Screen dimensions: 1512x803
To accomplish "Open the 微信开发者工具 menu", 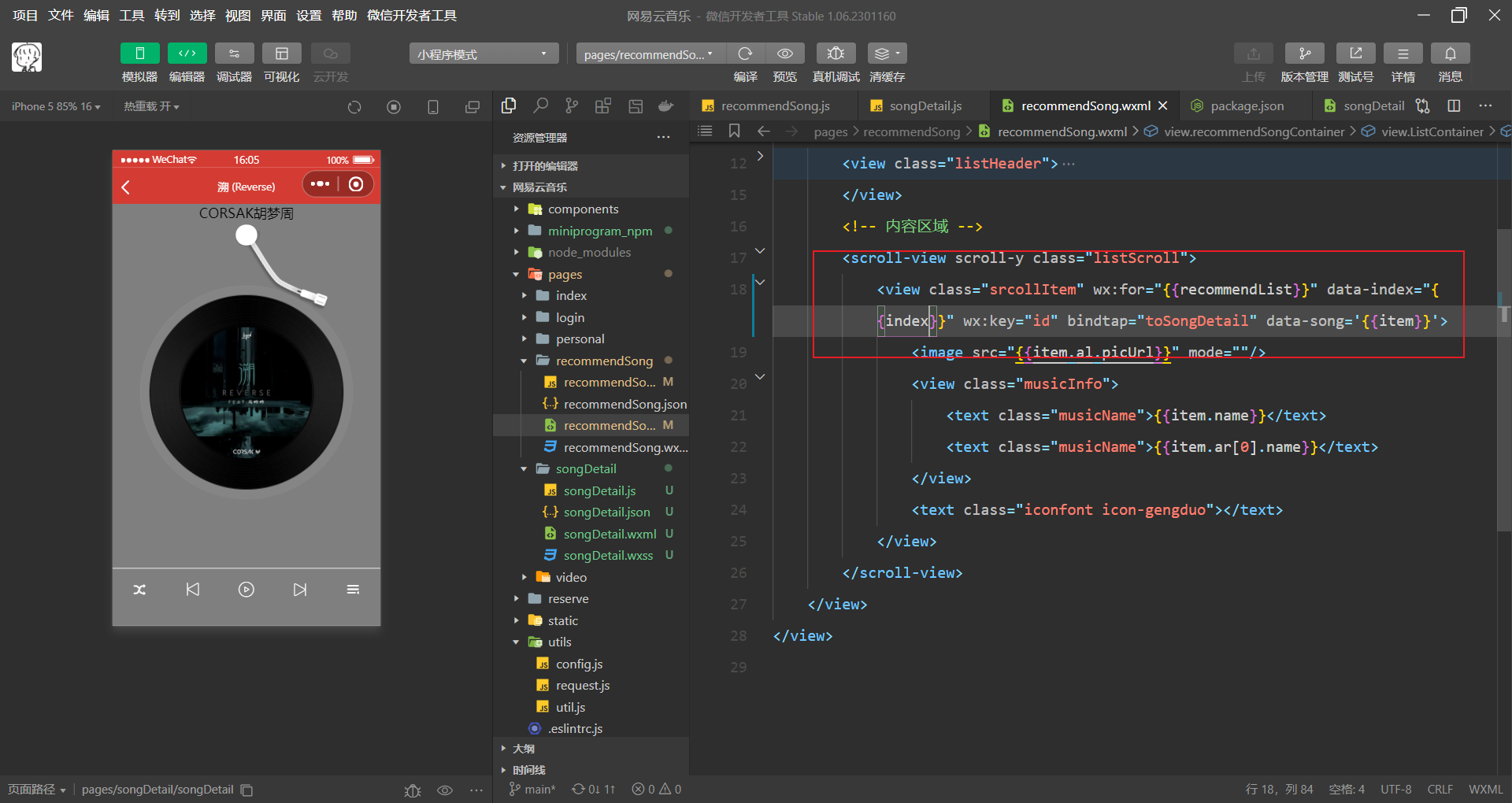I will click(412, 16).
